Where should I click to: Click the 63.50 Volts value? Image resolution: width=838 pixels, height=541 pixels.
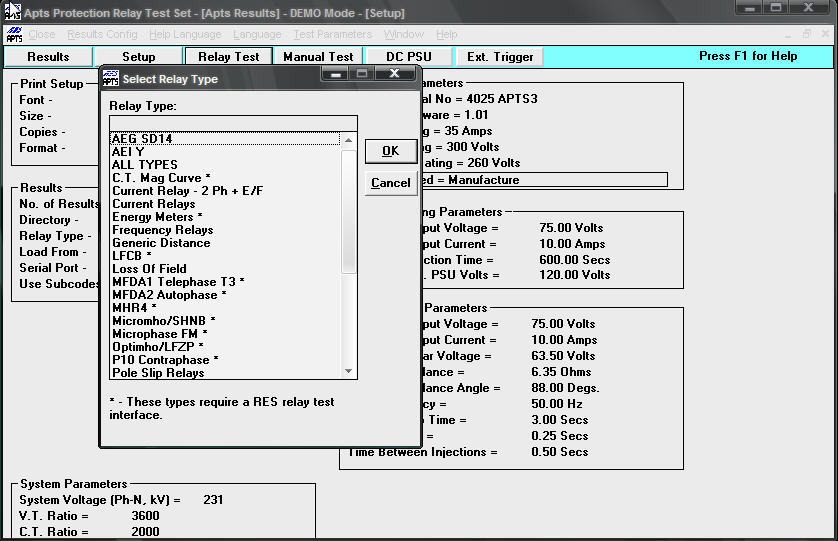click(563, 356)
